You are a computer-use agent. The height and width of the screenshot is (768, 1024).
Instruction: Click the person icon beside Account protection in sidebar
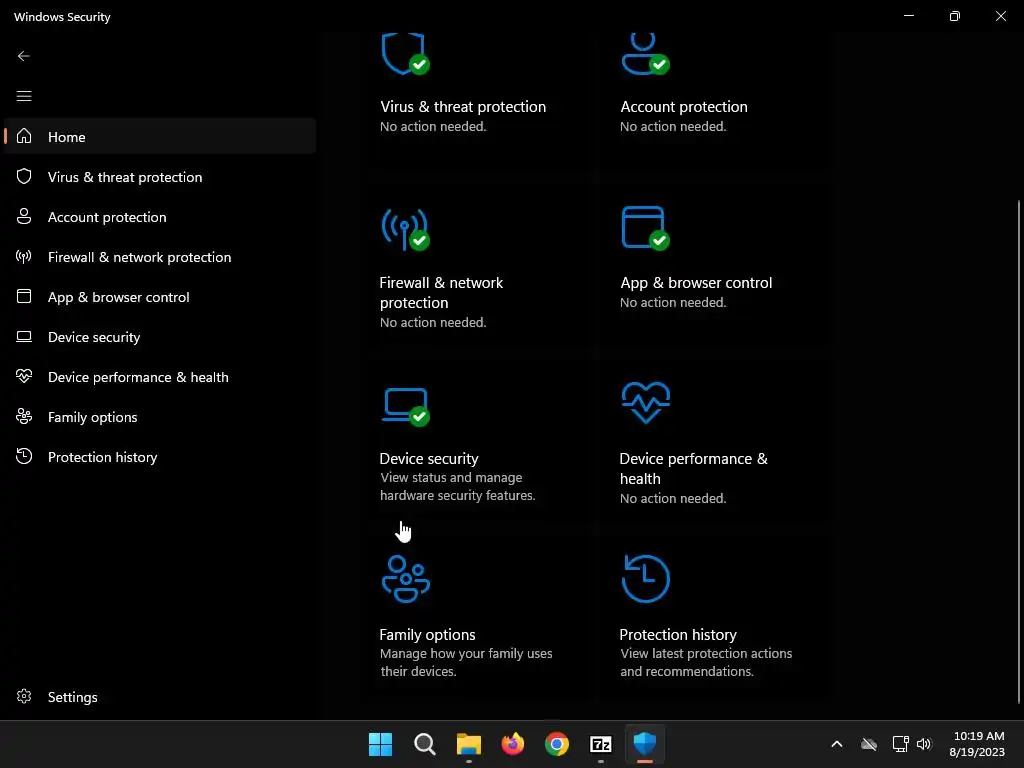[24, 216]
